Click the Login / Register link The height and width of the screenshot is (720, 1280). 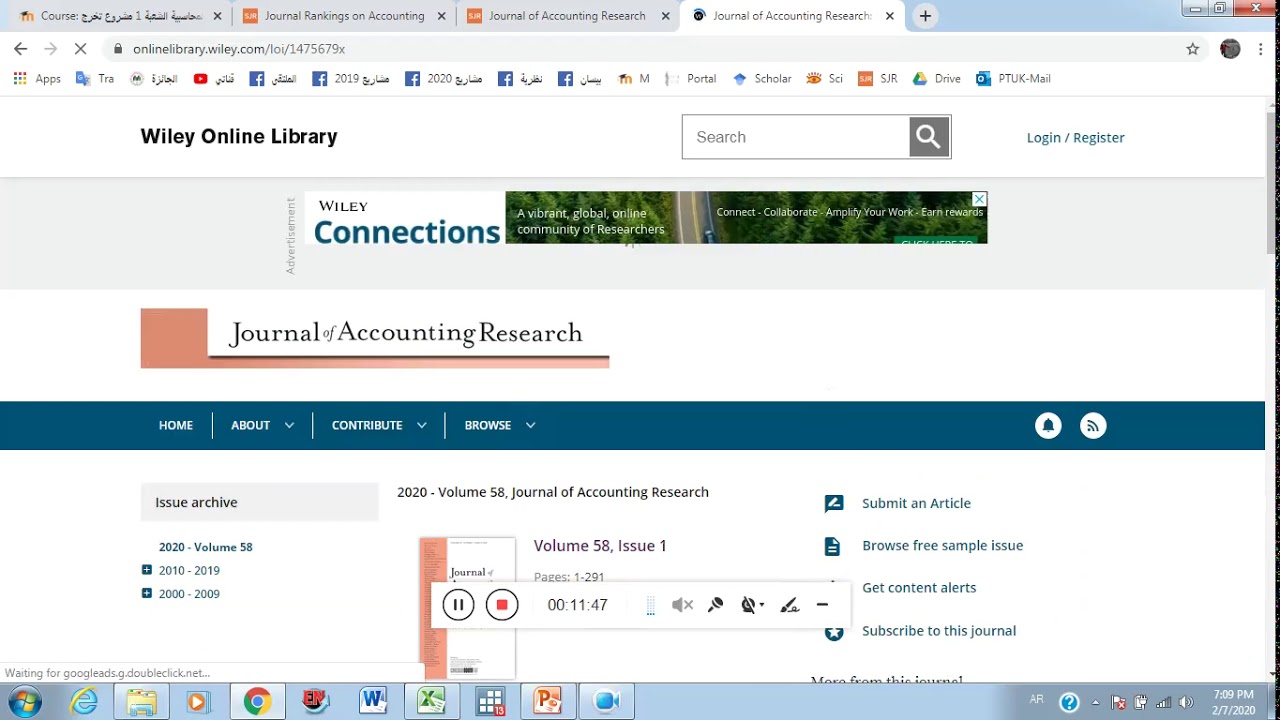pos(1075,138)
